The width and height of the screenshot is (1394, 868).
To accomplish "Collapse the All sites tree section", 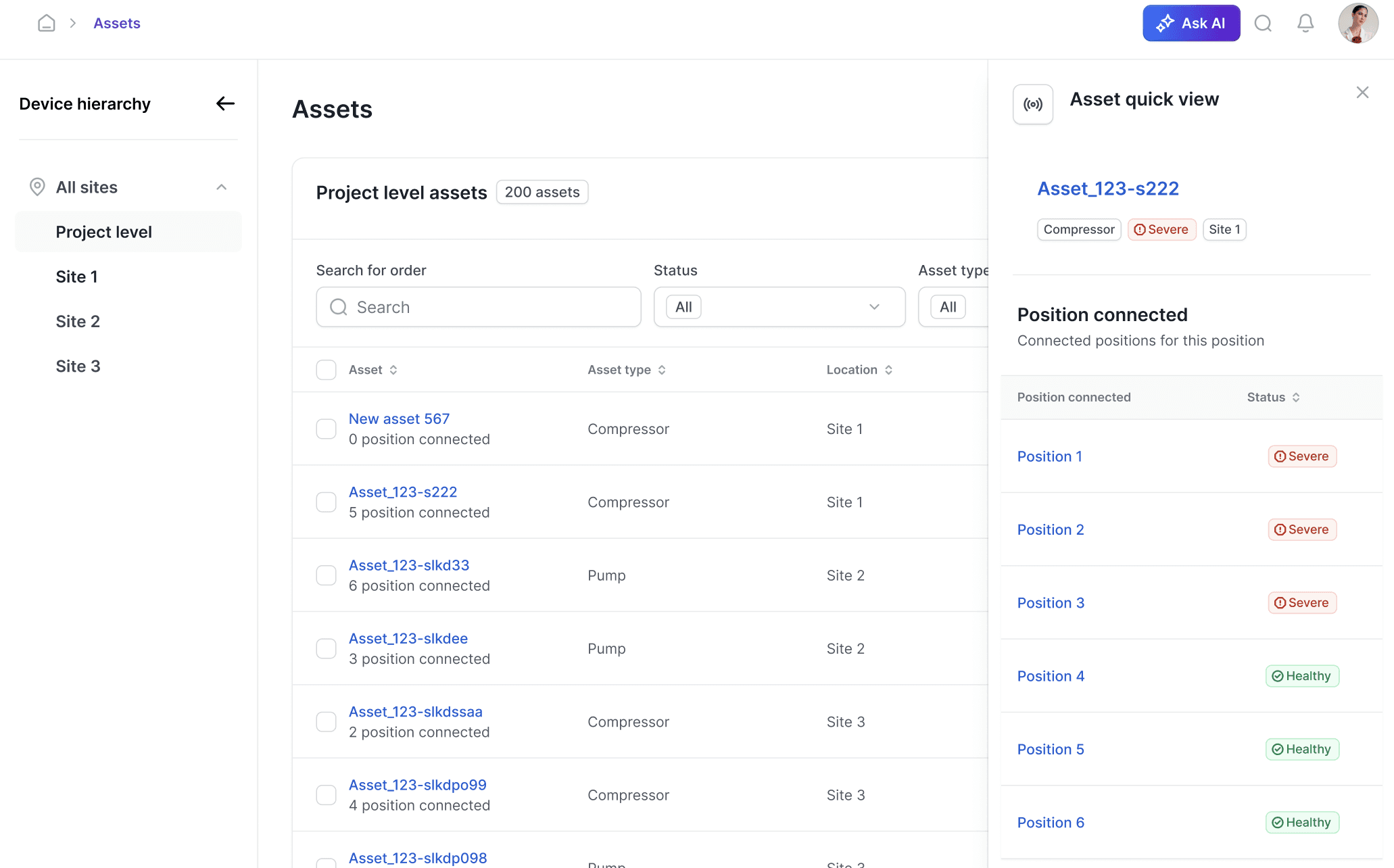I will click(x=221, y=187).
